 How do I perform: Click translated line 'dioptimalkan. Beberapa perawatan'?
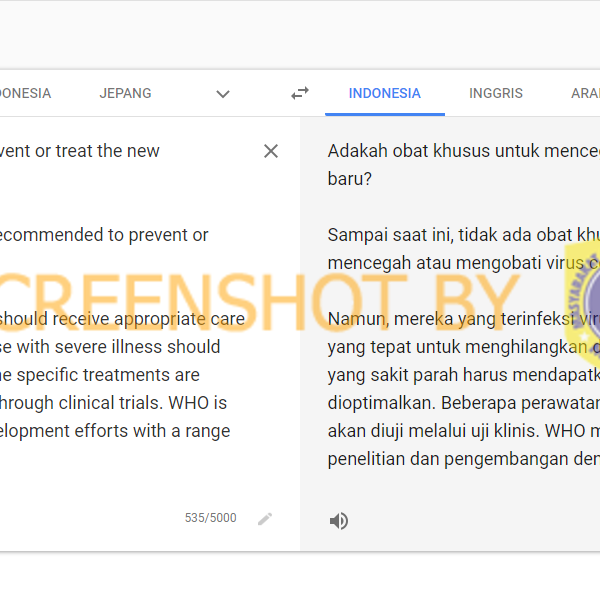tap(464, 403)
